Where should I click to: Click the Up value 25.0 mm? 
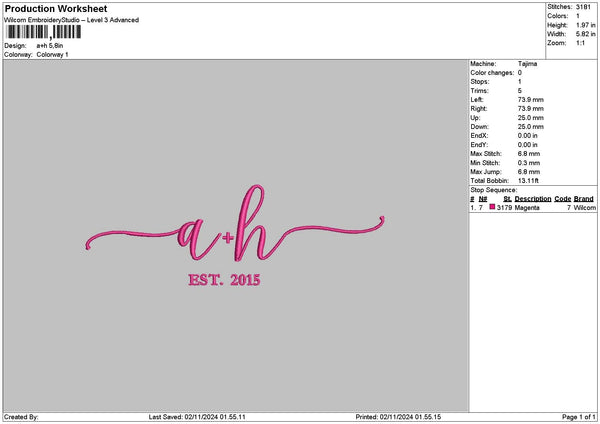click(531, 118)
